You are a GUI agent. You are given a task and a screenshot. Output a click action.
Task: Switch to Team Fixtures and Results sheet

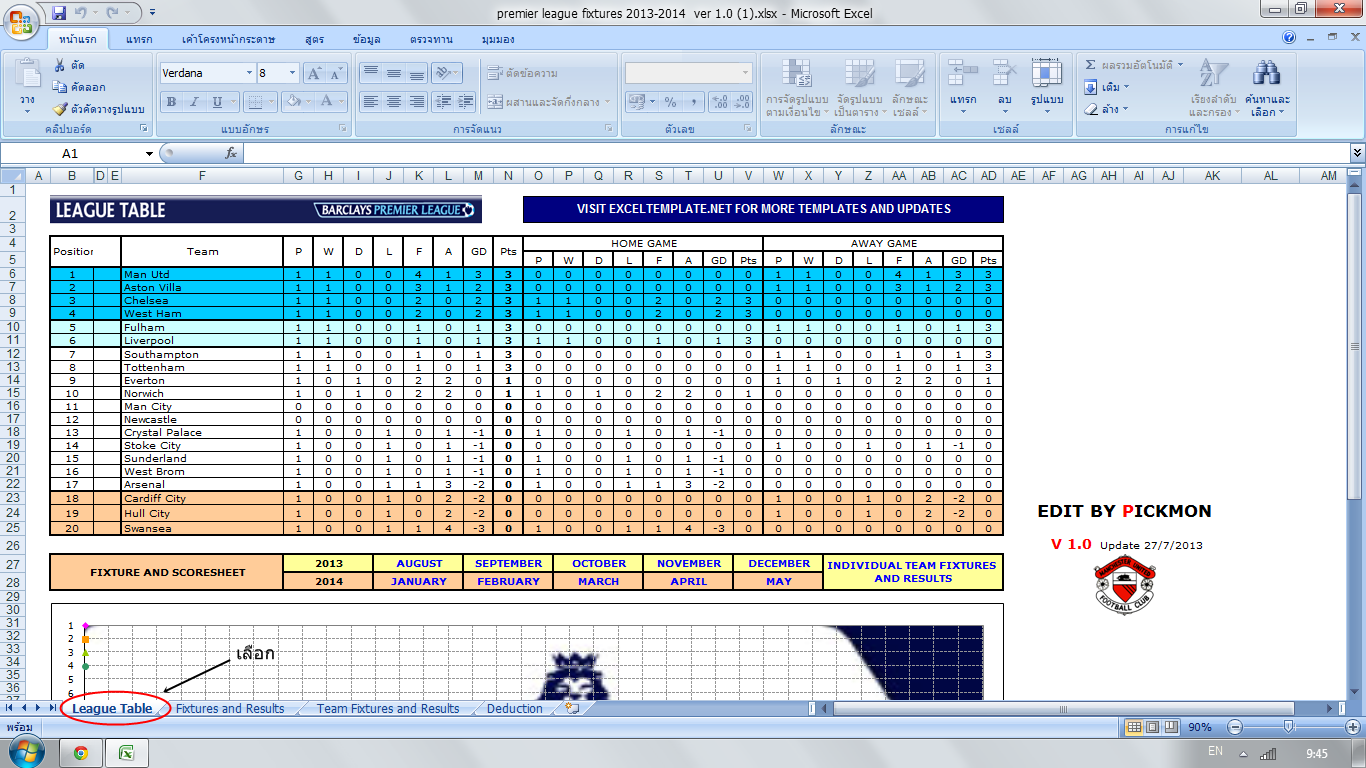[x=388, y=708]
